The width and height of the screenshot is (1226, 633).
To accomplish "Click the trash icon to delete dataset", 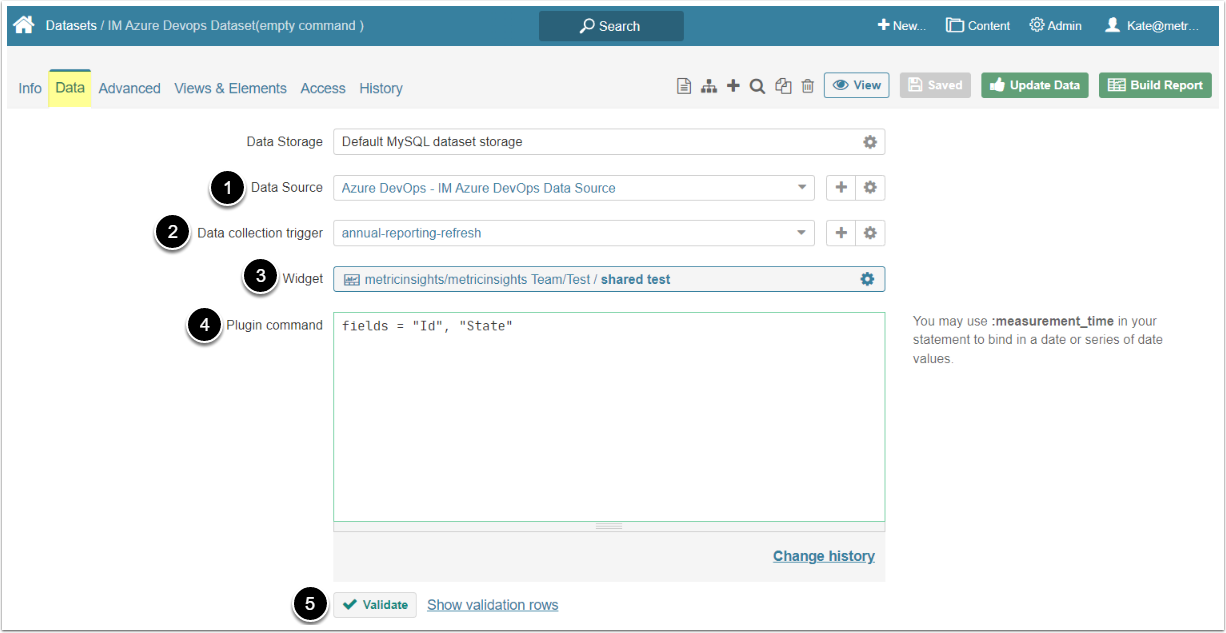I will point(808,86).
